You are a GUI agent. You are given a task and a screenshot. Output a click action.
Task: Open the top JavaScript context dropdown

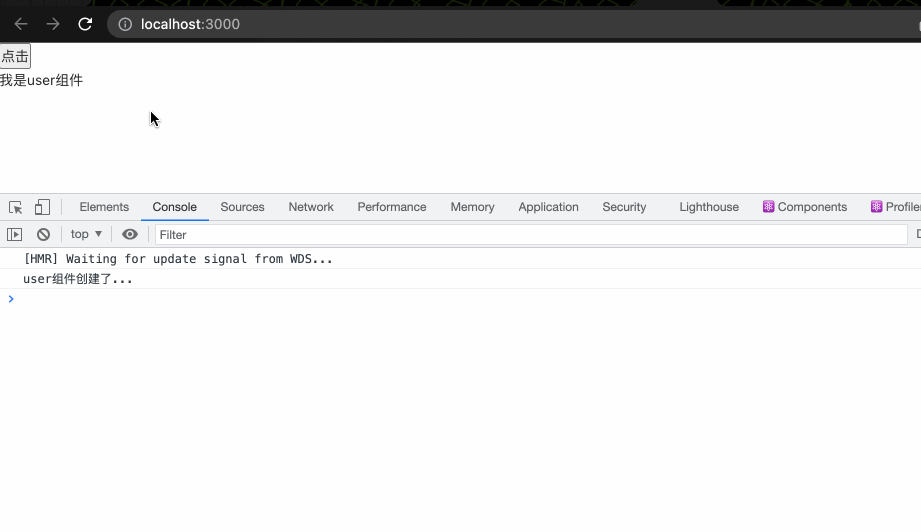pyautogui.click(x=86, y=234)
